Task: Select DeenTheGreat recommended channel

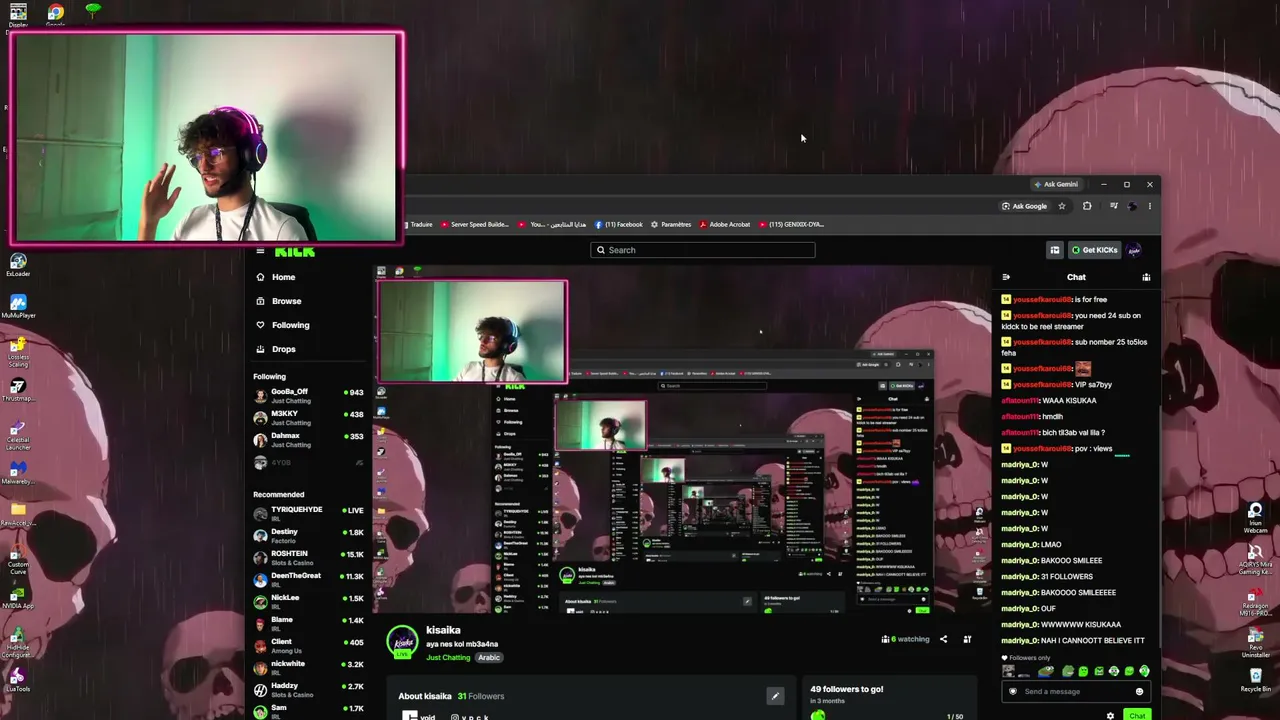Action: click(308, 580)
